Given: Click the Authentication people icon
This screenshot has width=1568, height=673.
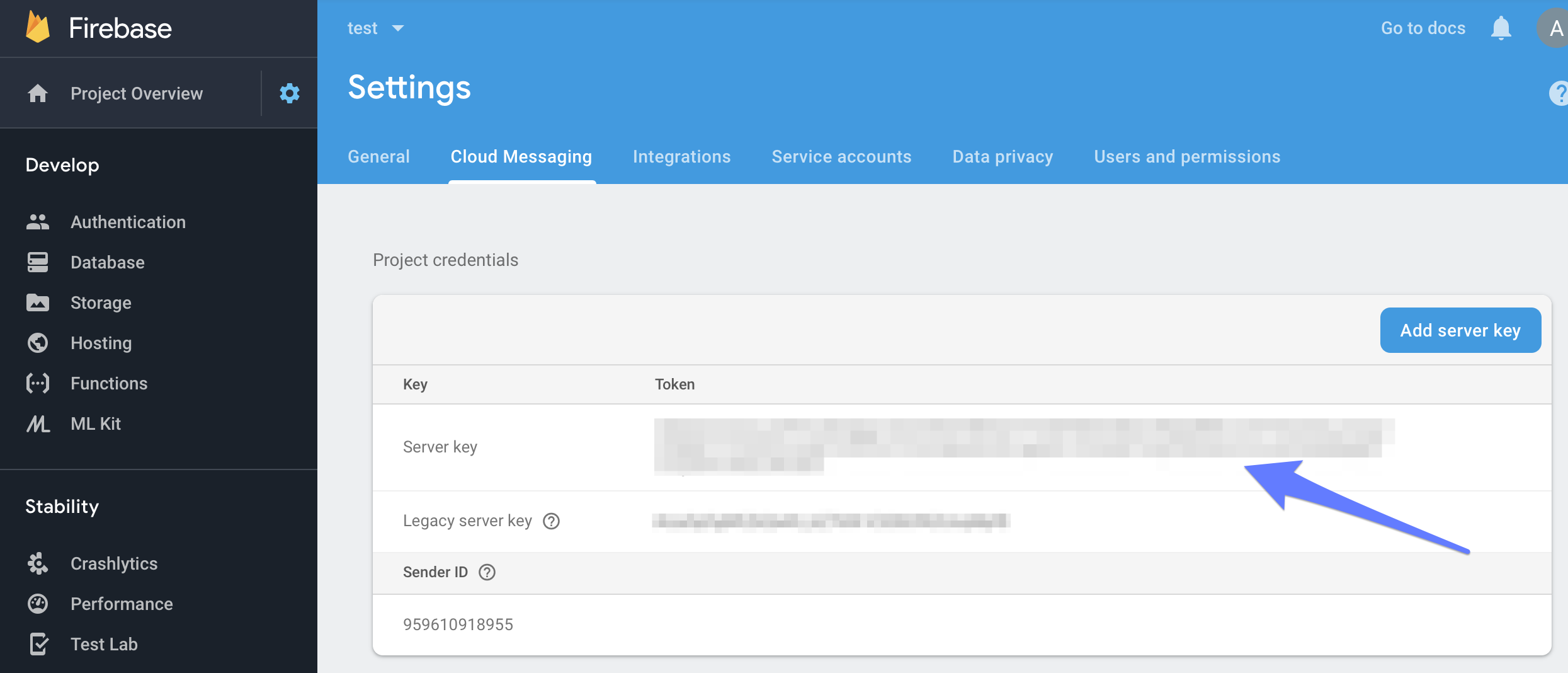Looking at the screenshot, I should pos(38,222).
